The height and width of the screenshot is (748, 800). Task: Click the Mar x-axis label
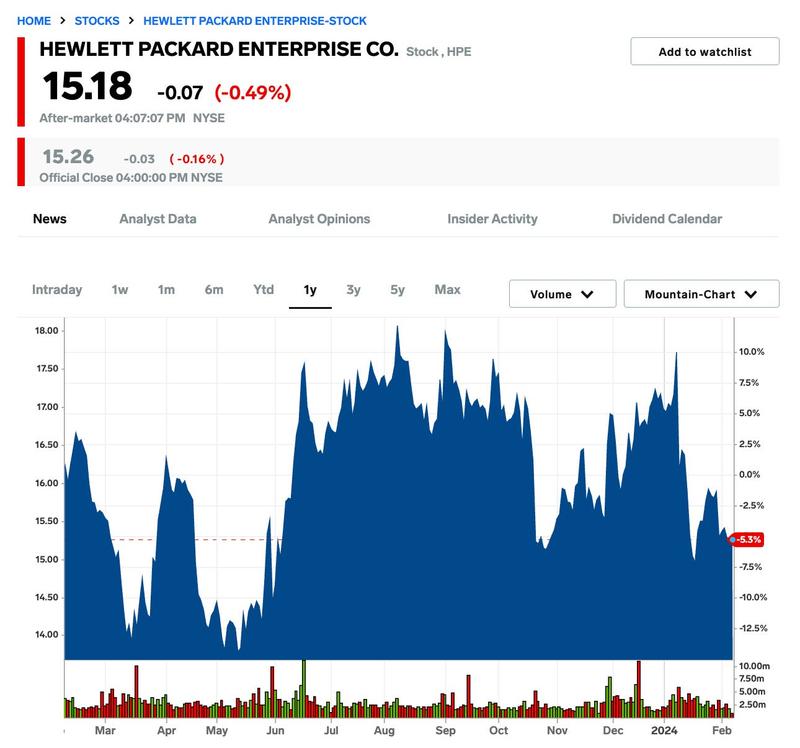pyautogui.click(x=105, y=731)
